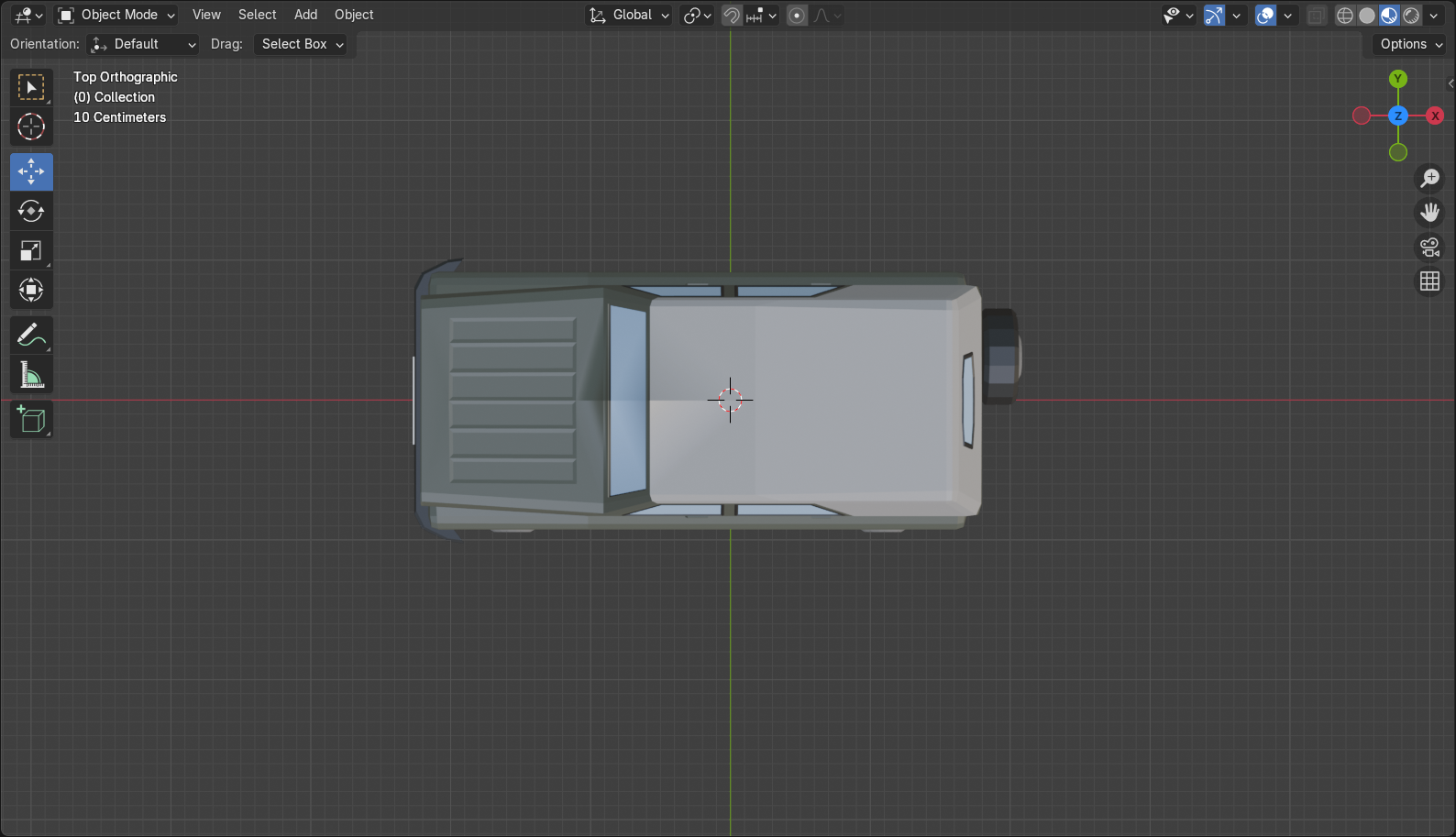Toggle snapping magnet
Image resolution: width=1456 pixels, height=837 pixels.
[x=731, y=16]
